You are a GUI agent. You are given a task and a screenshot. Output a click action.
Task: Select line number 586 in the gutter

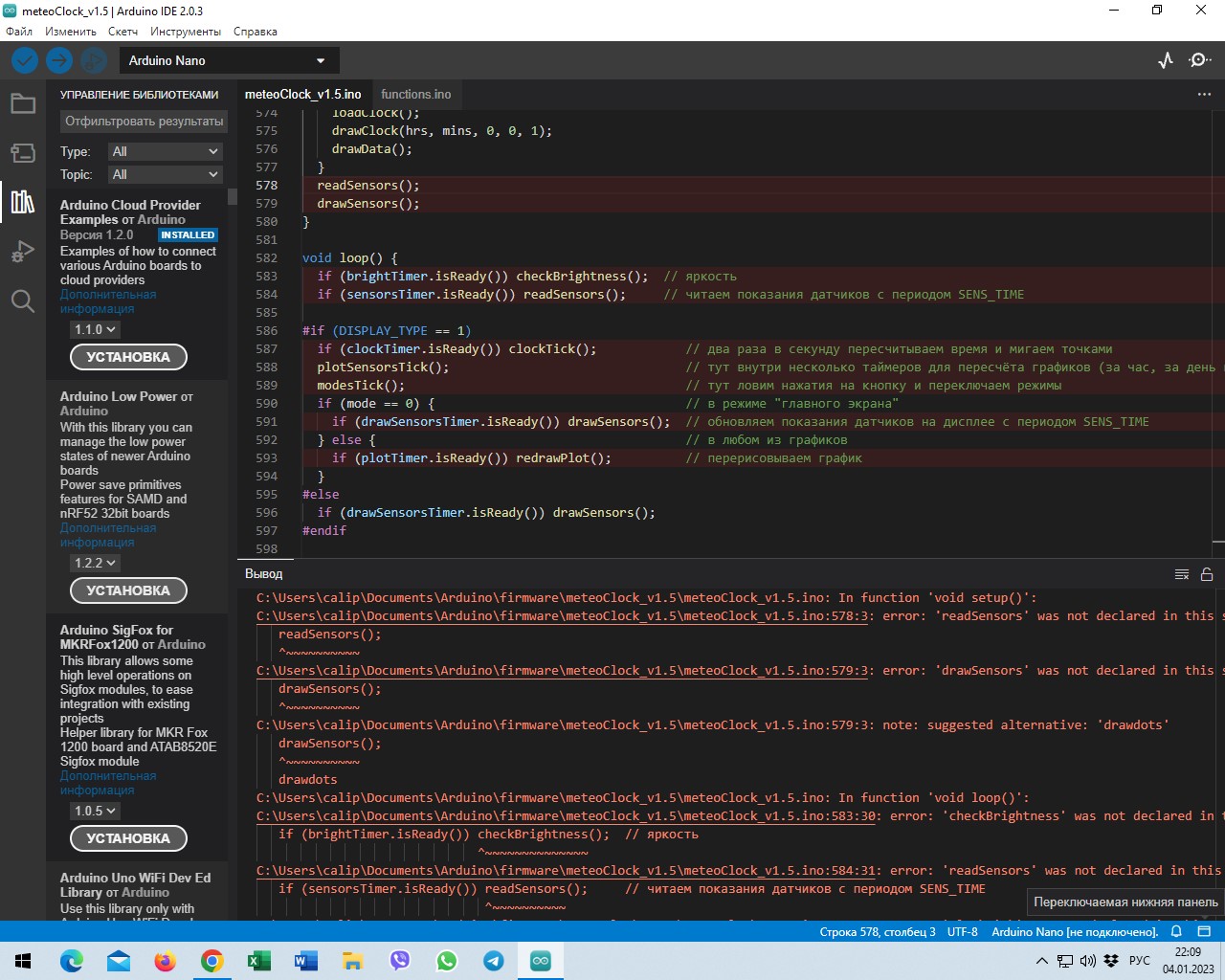267,331
